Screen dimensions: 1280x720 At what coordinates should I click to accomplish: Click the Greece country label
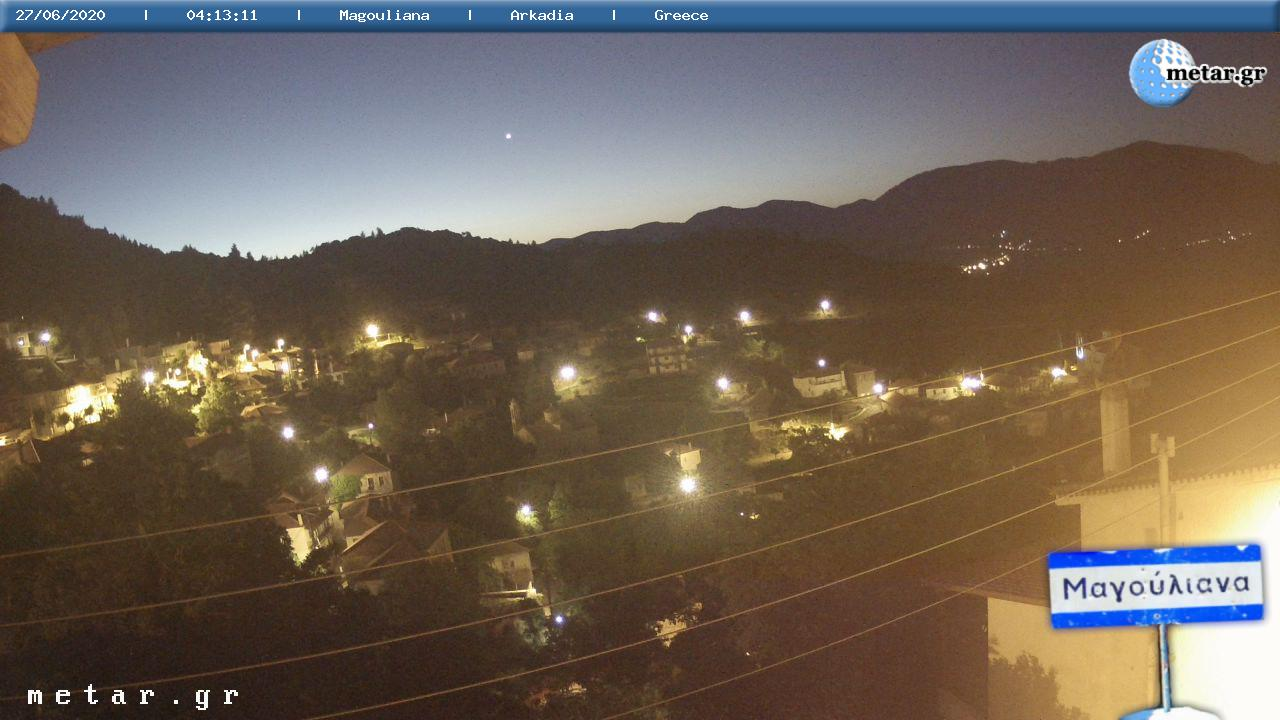point(681,15)
